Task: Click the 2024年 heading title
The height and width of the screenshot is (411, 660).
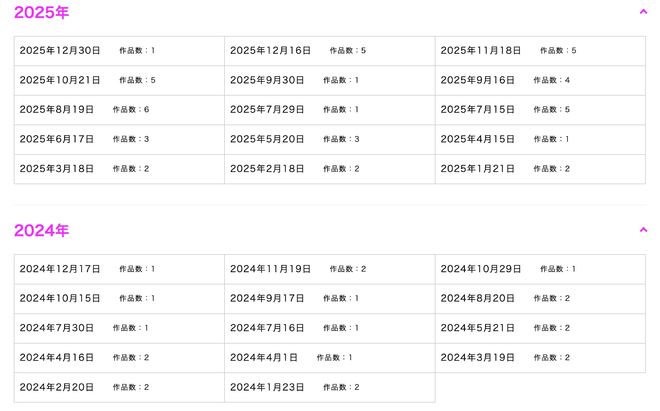Action: 41,230
